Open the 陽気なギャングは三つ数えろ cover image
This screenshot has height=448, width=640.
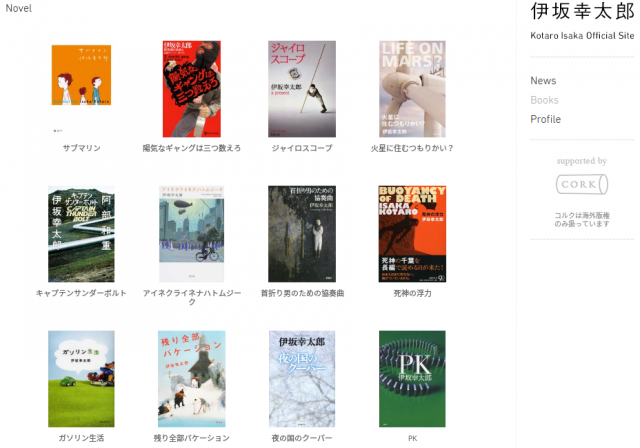(191, 89)
